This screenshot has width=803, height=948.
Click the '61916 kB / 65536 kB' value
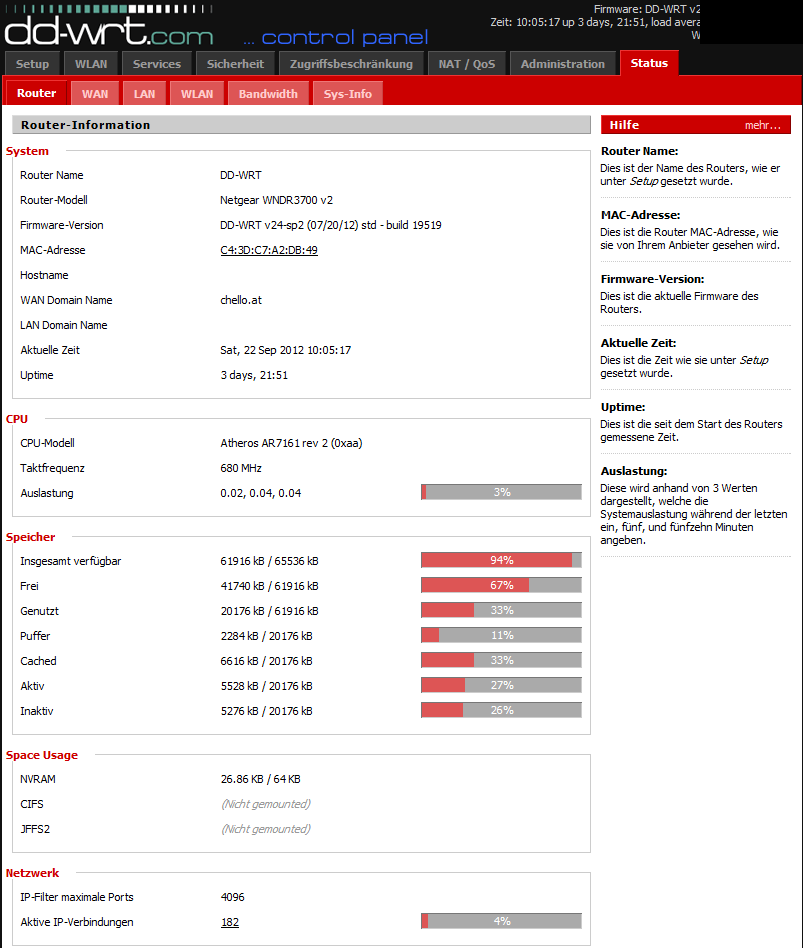[269, 561]
